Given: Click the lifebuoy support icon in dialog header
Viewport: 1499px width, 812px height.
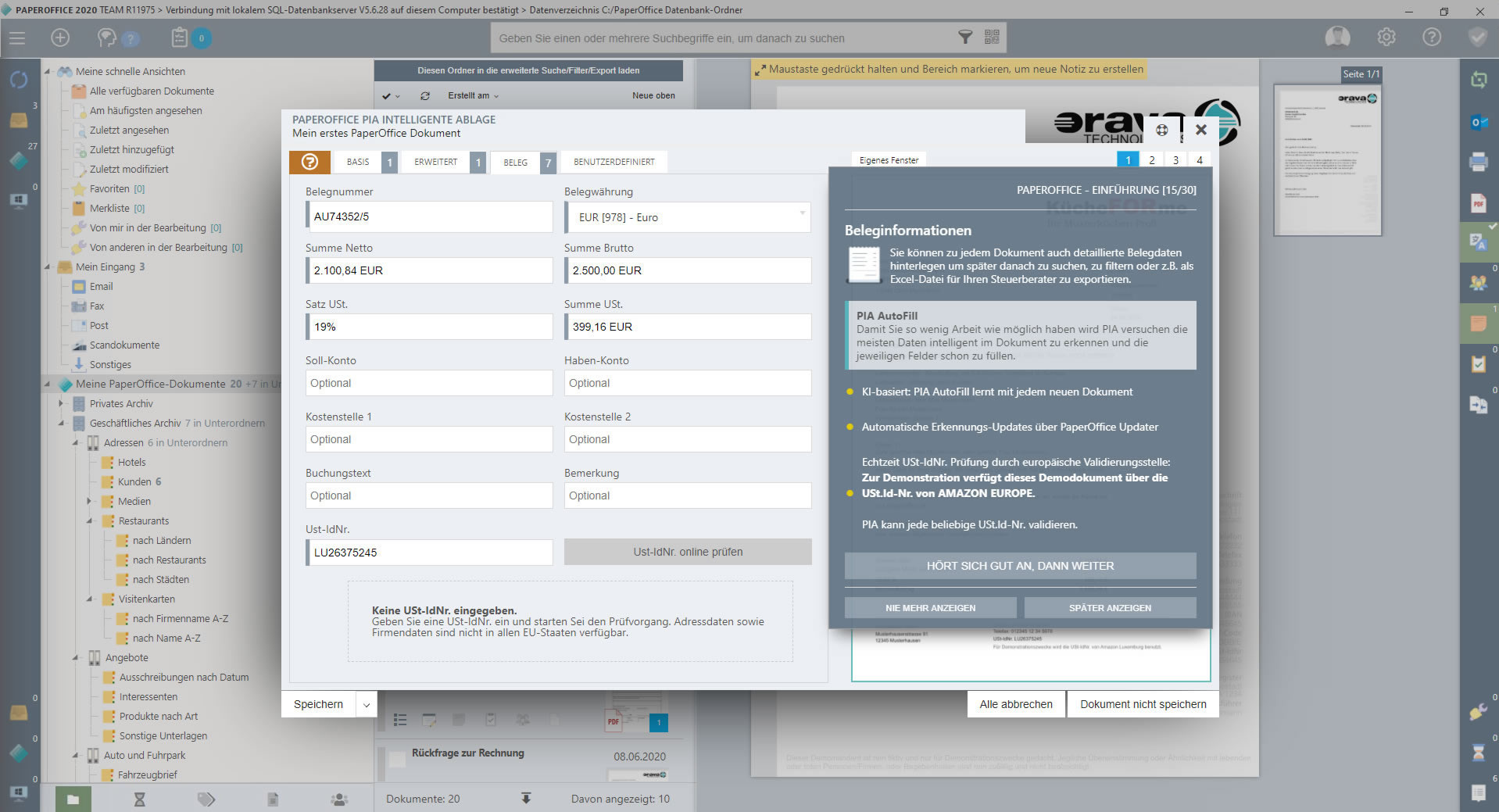Looking at the screenshot, I should point(1162,131).
